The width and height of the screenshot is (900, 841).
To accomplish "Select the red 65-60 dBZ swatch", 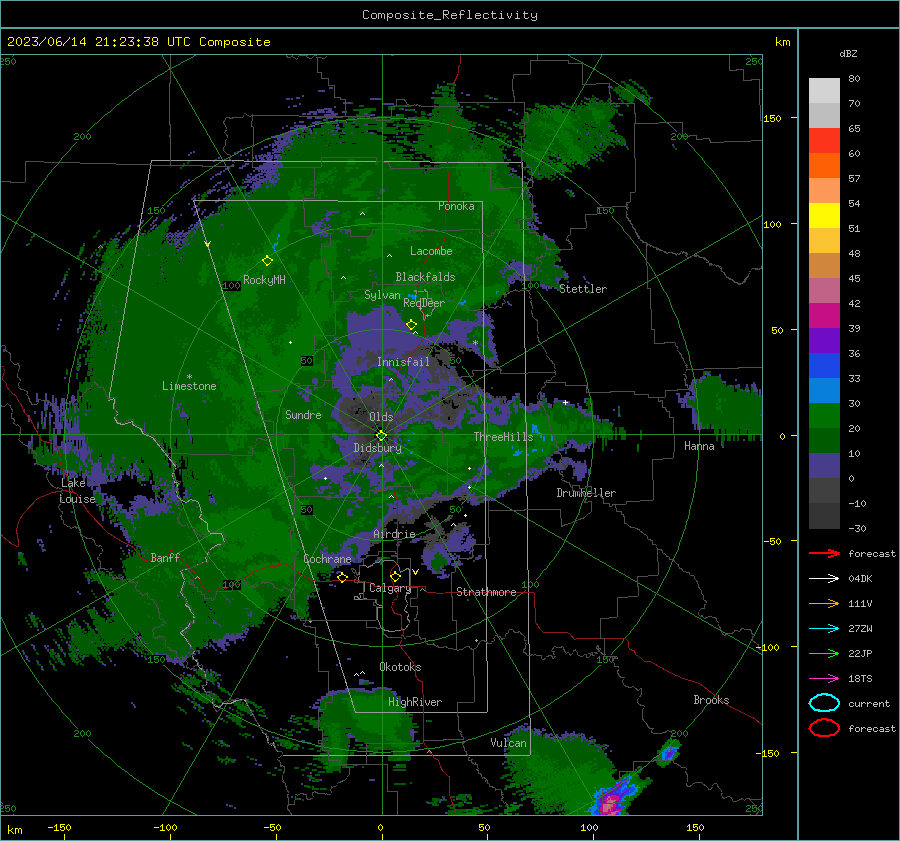I will pyautogui.click(x=824, y=141).
